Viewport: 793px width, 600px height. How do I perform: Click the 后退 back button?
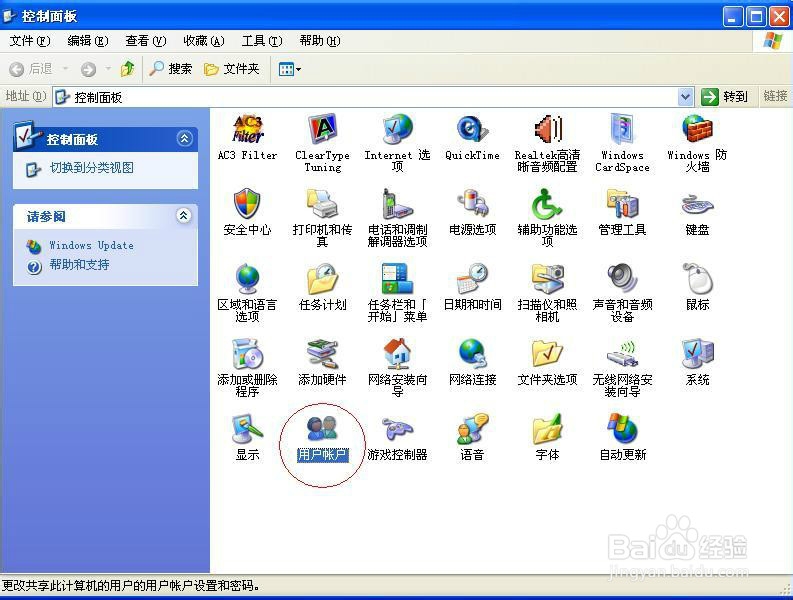pos(31,69)
